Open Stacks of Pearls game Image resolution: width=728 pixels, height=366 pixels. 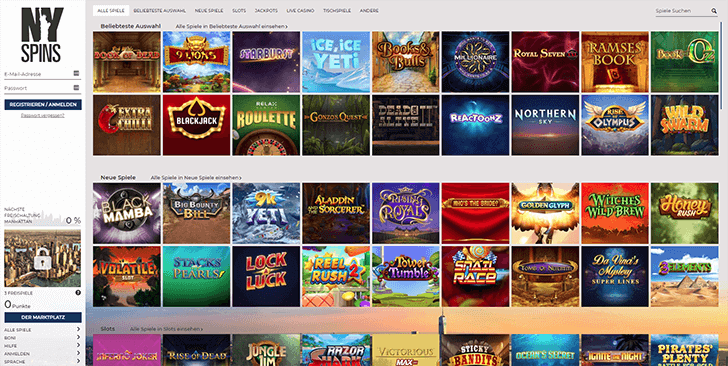[196, 276]
